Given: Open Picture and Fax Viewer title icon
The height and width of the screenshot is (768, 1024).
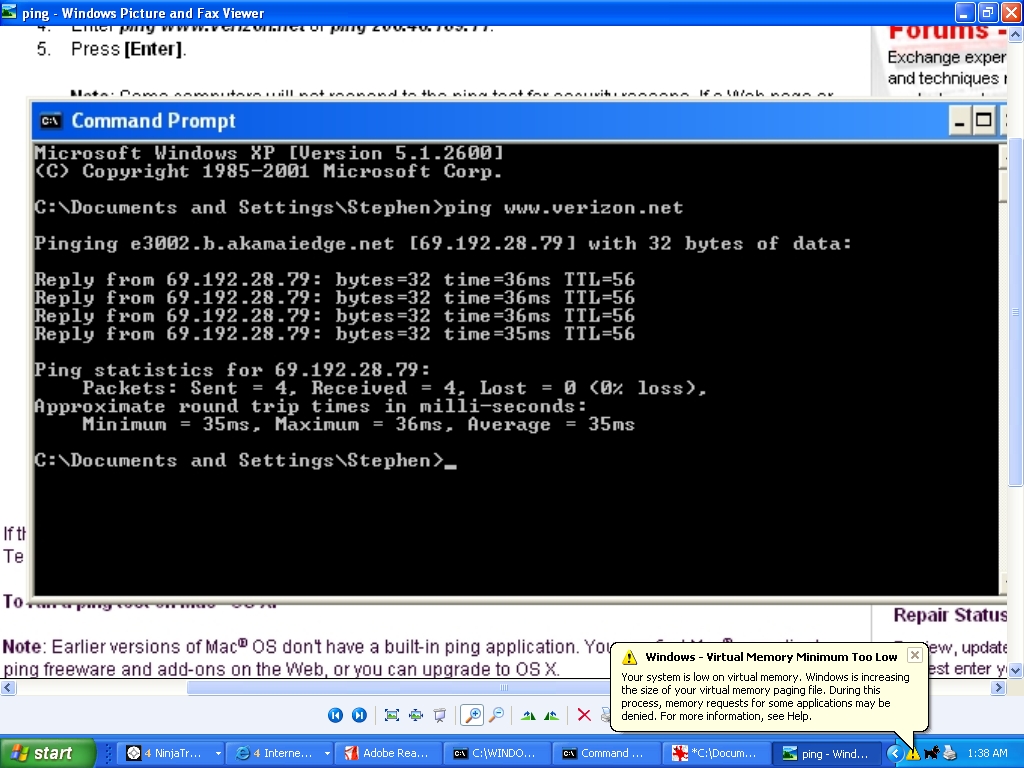Looking at the screenshot, I should tap(9, 12).
